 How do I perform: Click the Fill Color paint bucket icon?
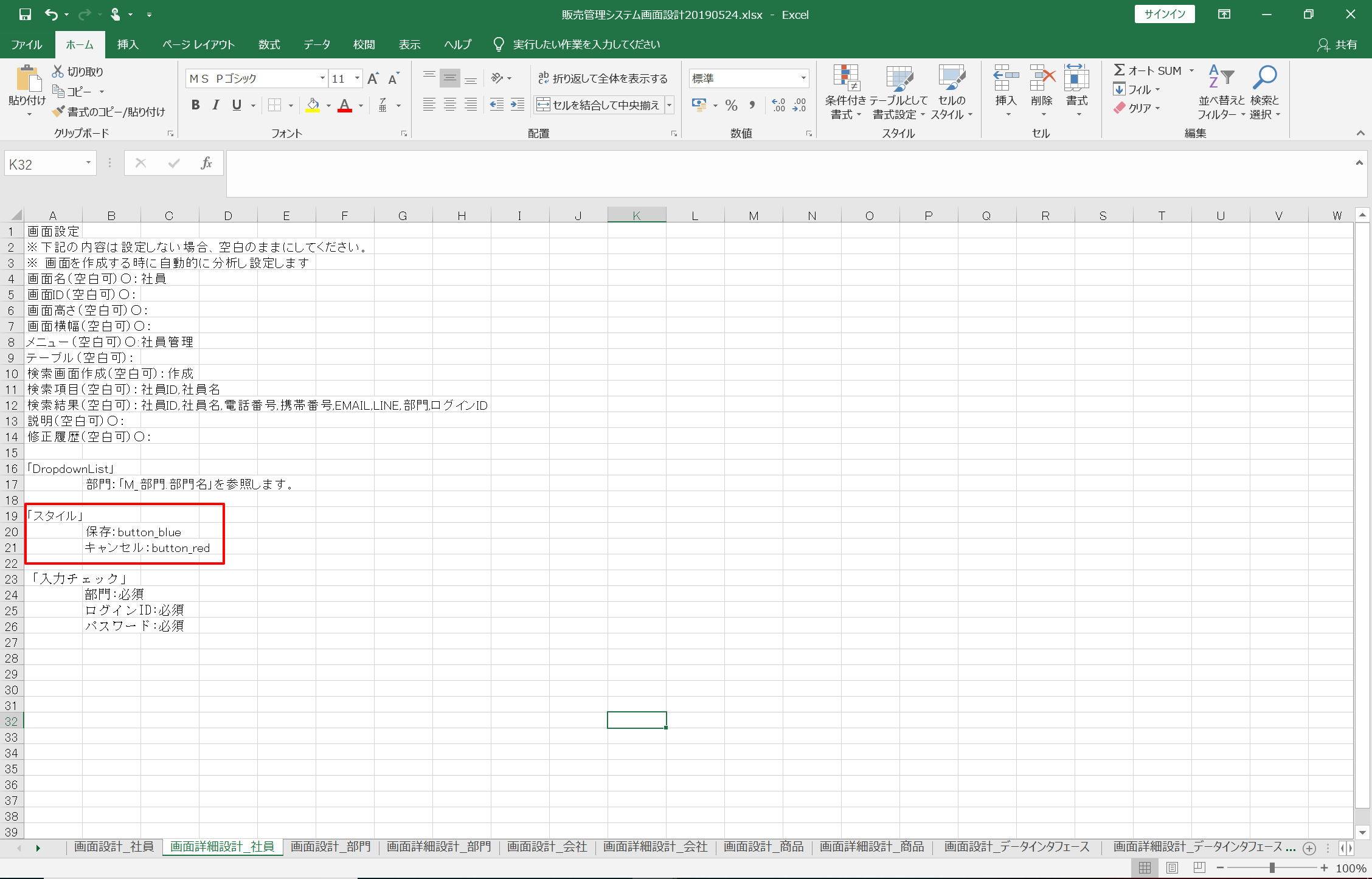[x=313, y=105]
